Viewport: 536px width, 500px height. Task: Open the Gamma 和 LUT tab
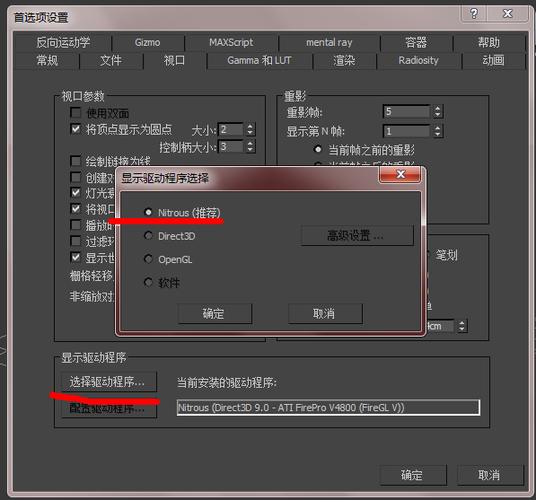[259, 60]
